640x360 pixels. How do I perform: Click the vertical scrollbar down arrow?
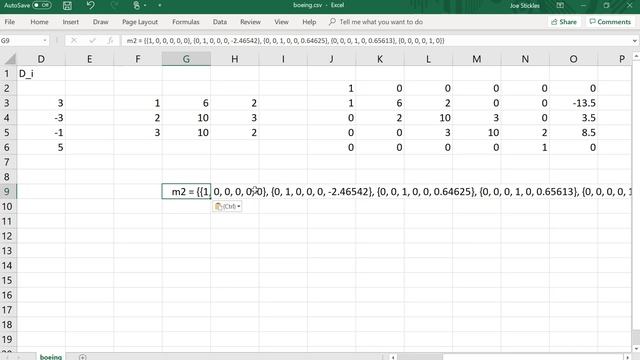pos(636,348)
